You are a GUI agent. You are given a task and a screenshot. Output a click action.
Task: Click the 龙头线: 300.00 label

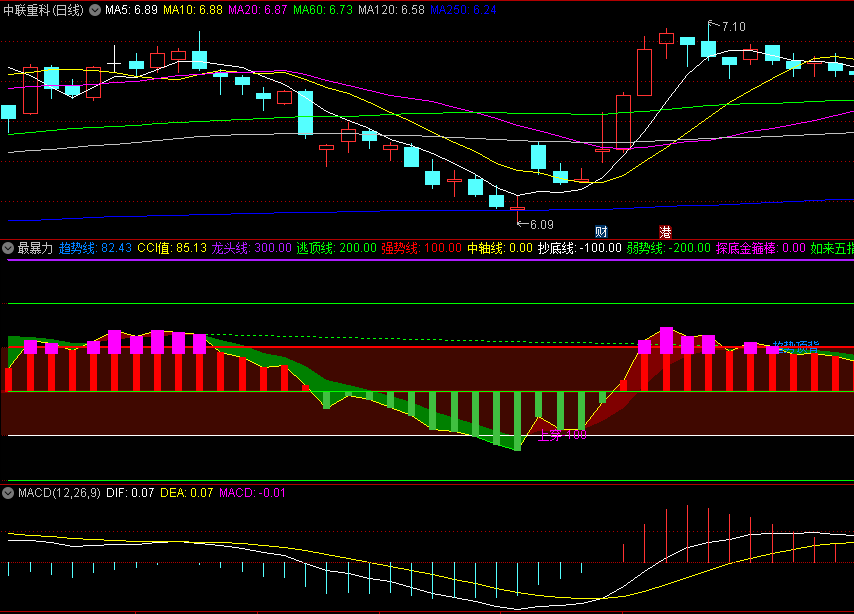tap(252, 248)
